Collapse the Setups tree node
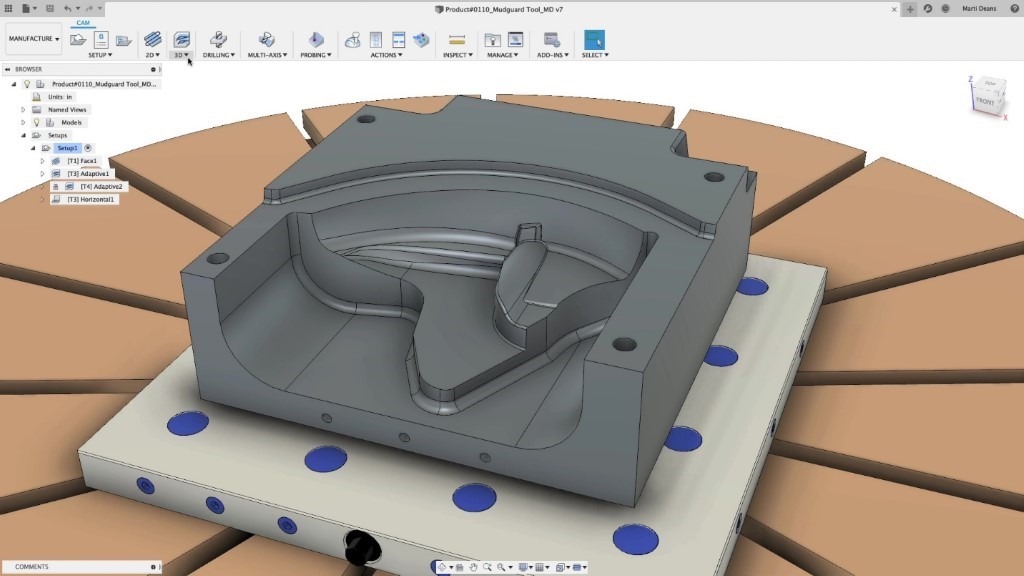1024x576 pixels. (x=23, y=135)
